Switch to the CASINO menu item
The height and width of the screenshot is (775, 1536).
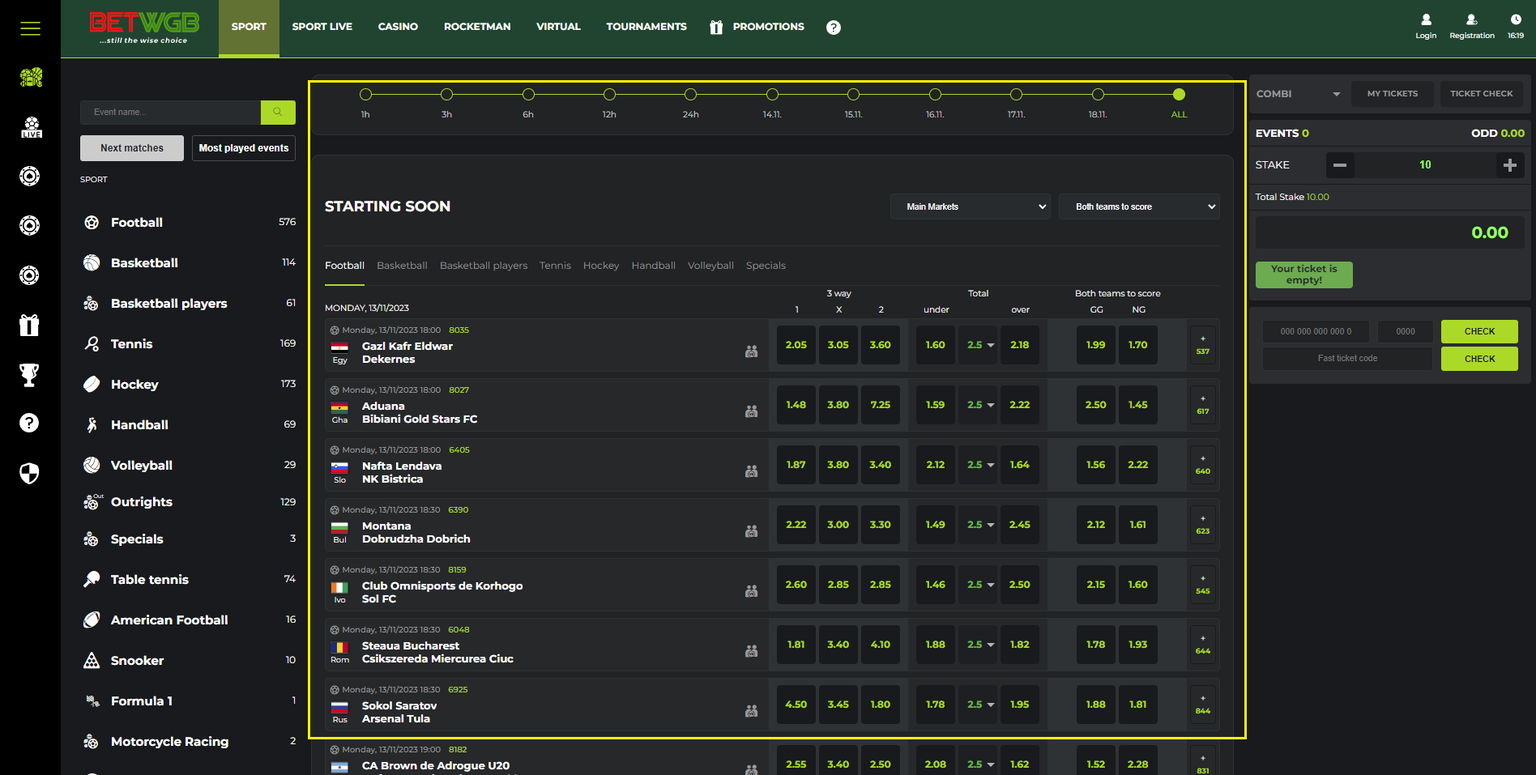398,27
